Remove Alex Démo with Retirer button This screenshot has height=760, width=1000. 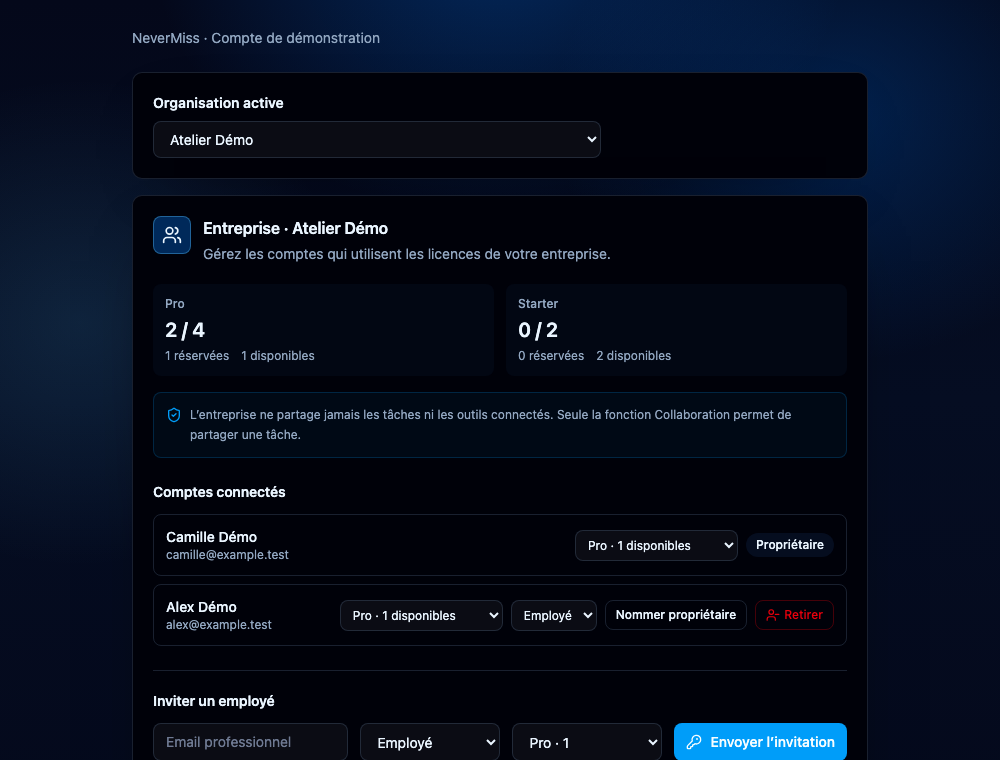(x=794, y=615)
